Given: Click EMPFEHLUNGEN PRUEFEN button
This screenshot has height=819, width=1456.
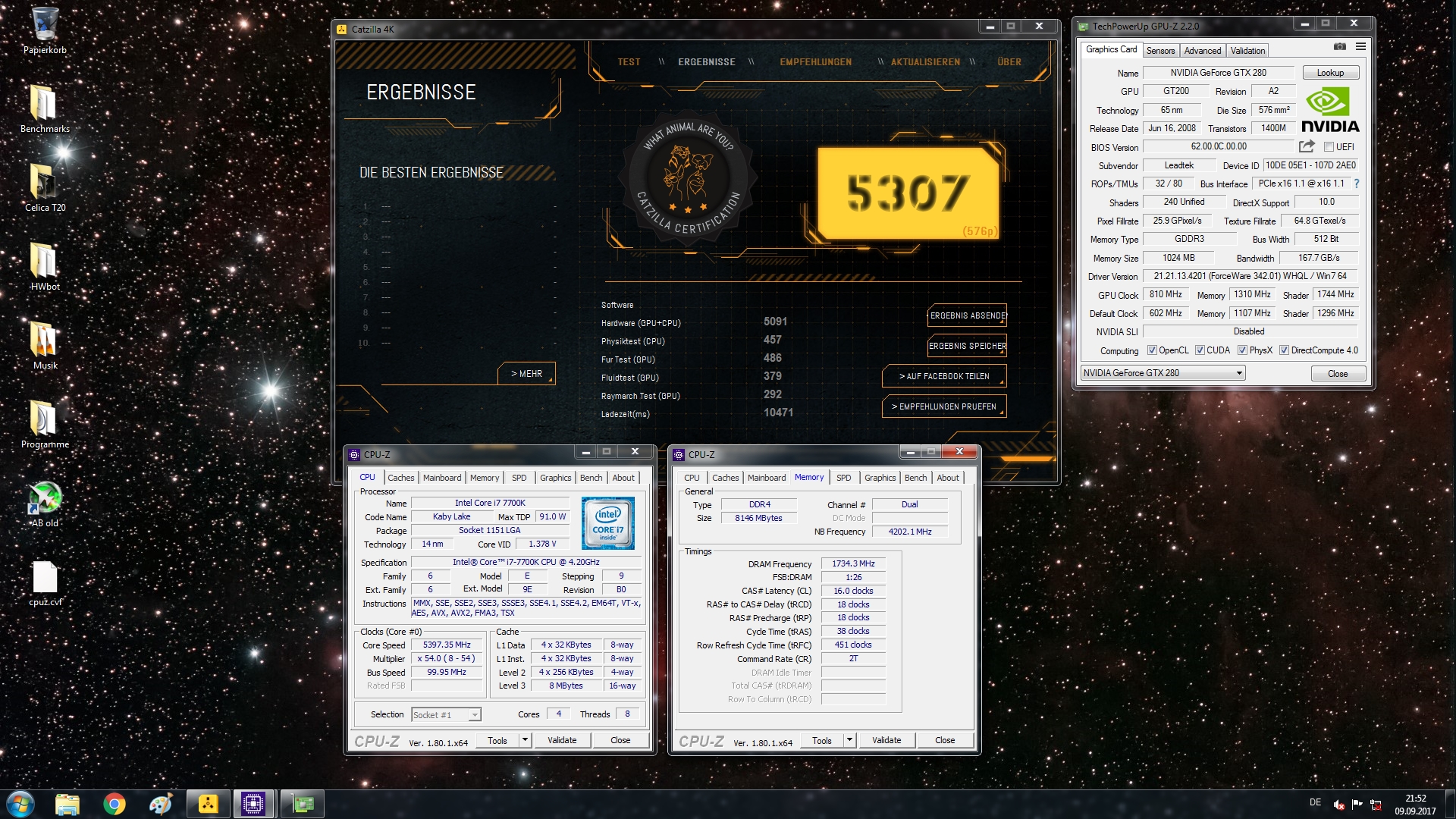Looking at the screenshot, I should click(944, 406).
